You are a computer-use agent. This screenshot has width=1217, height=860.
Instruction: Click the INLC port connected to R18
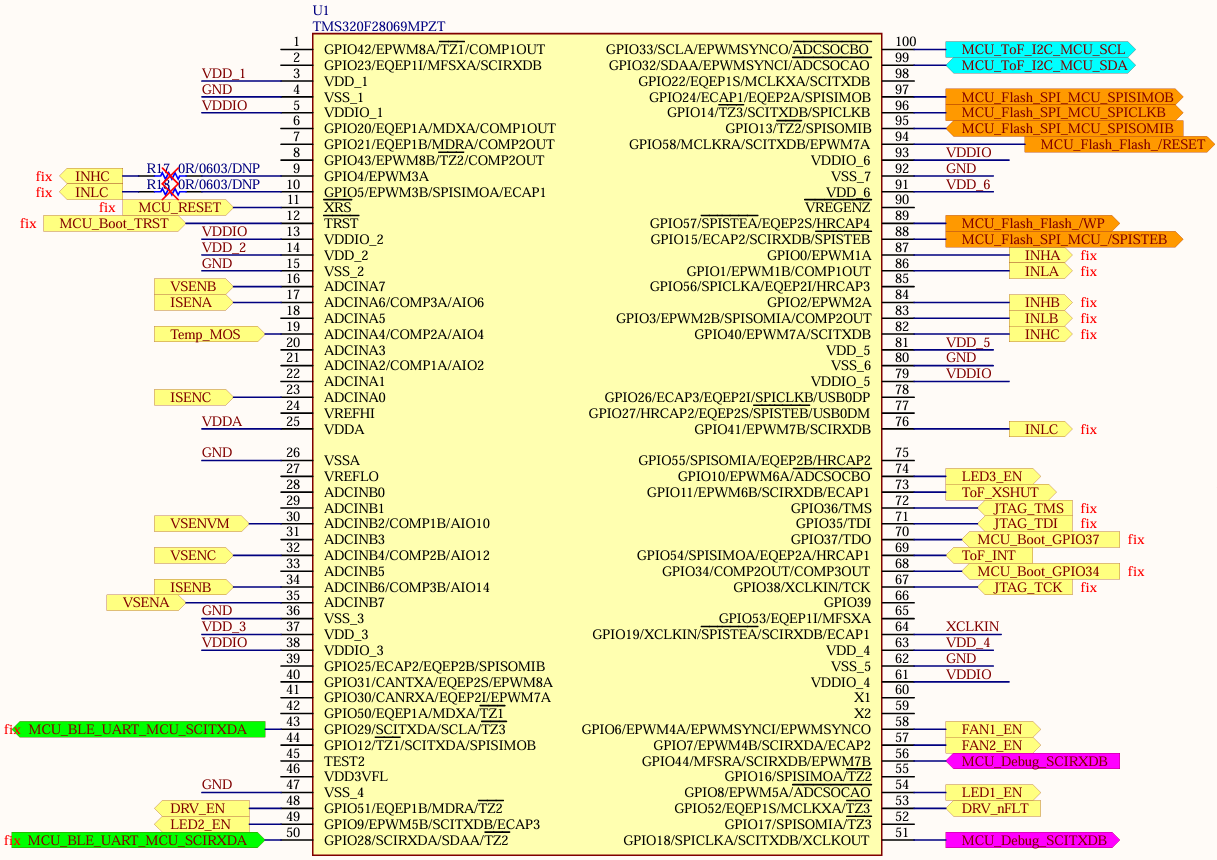(x=91, y=192)
